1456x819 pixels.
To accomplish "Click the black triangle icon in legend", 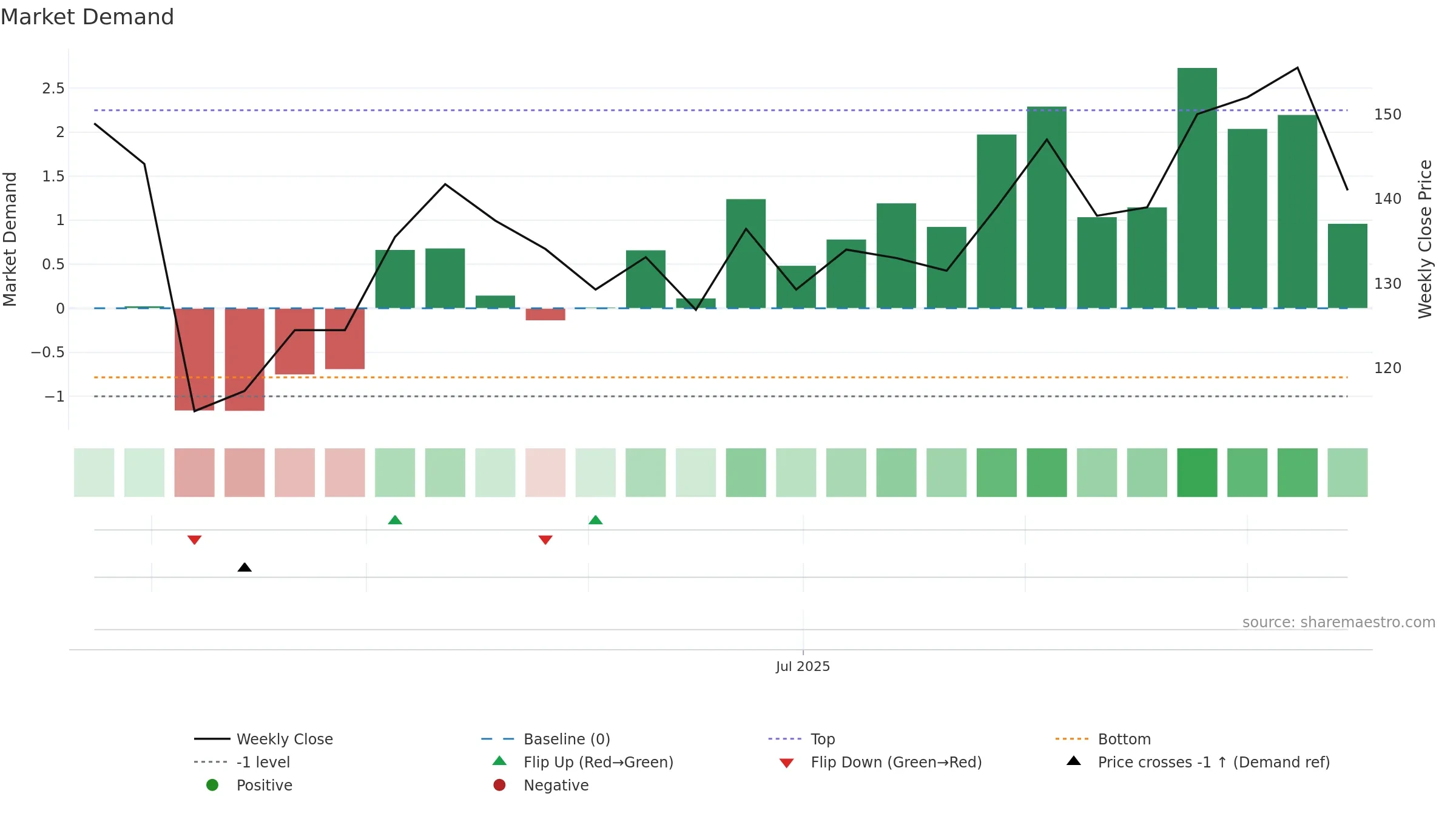I will pyautogui.click(x=1074, y=761).
